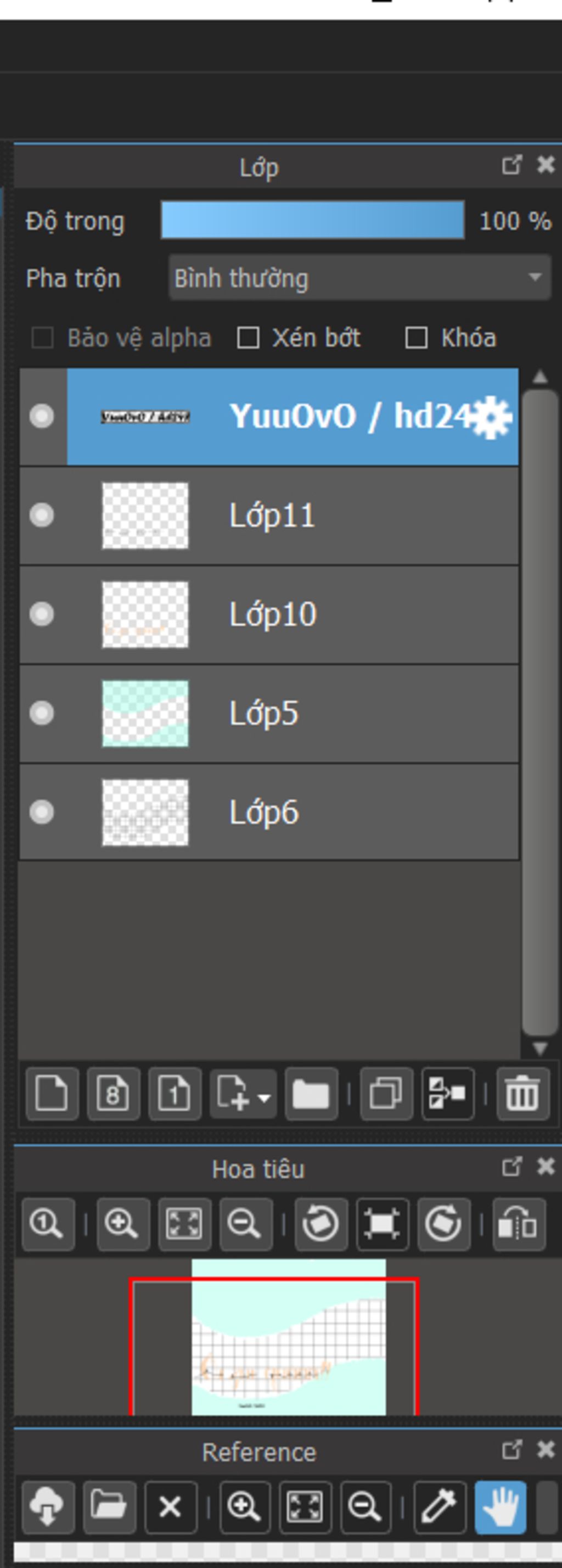Select the eyedropper in Reference panel
The height and width of the screenshot is (1568, 562).
point(439,1507)
